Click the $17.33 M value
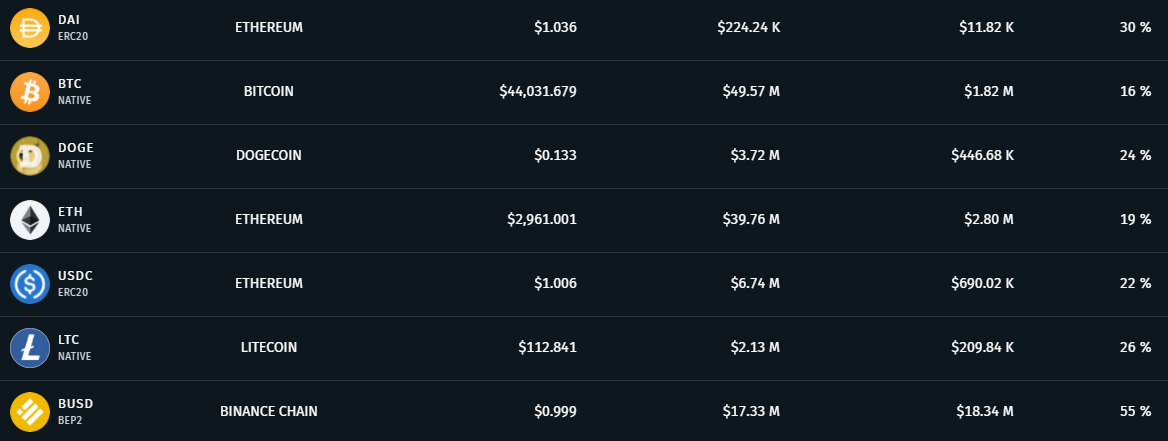This screenshot has height=441, width=1168. tap(751, 411)
